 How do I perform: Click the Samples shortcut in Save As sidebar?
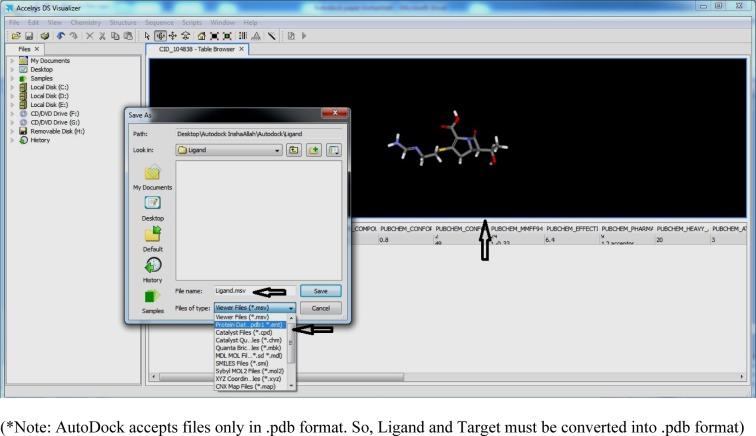click(x=152, y=302)
